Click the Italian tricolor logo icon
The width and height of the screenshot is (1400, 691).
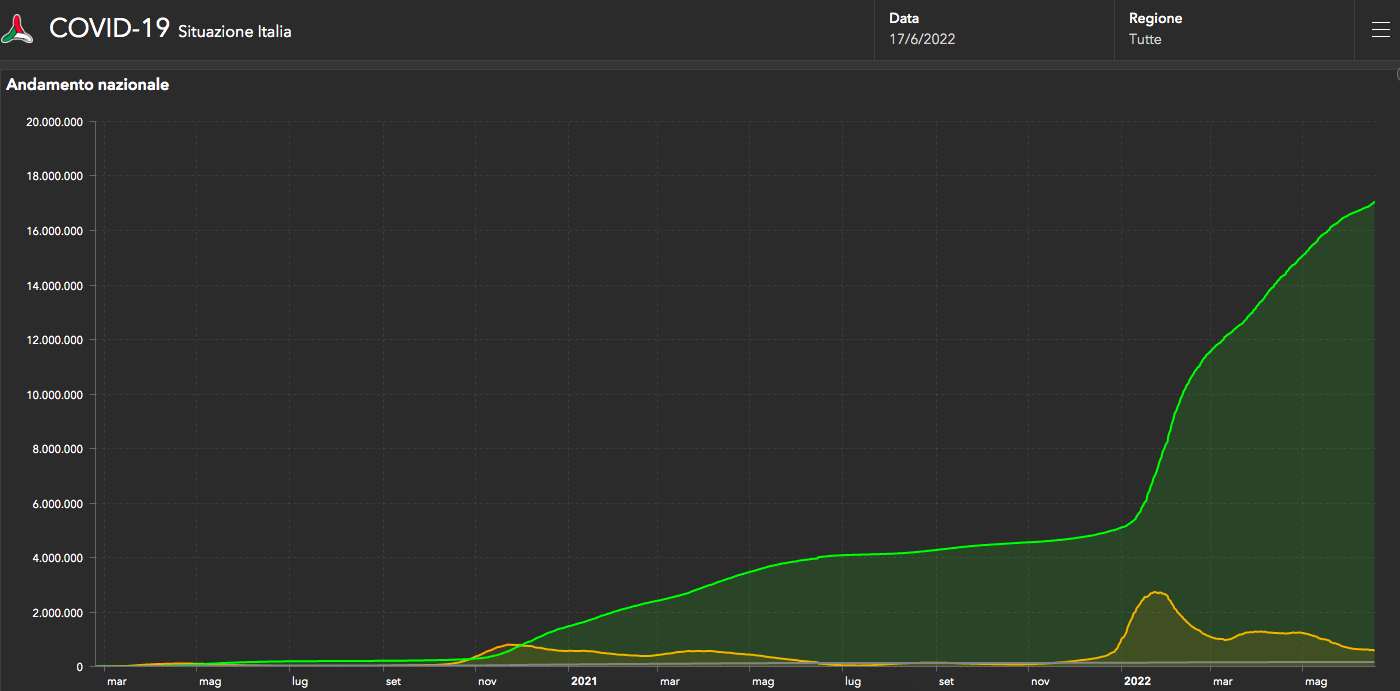pyautogui.click(x=17, y=29)
